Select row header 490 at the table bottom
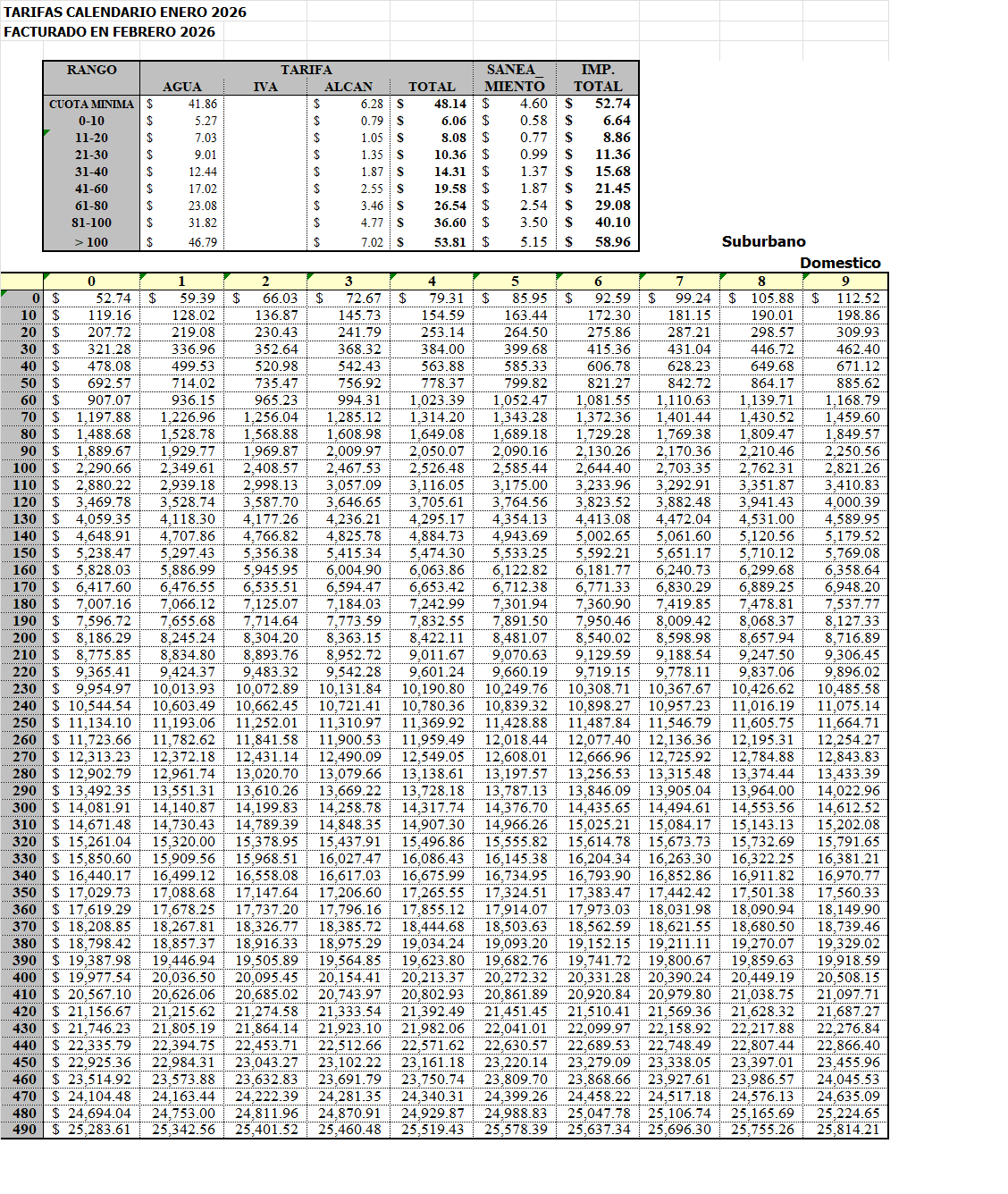Image resolution: width=1008 pixels, height=1194 pixels. 24,1130
